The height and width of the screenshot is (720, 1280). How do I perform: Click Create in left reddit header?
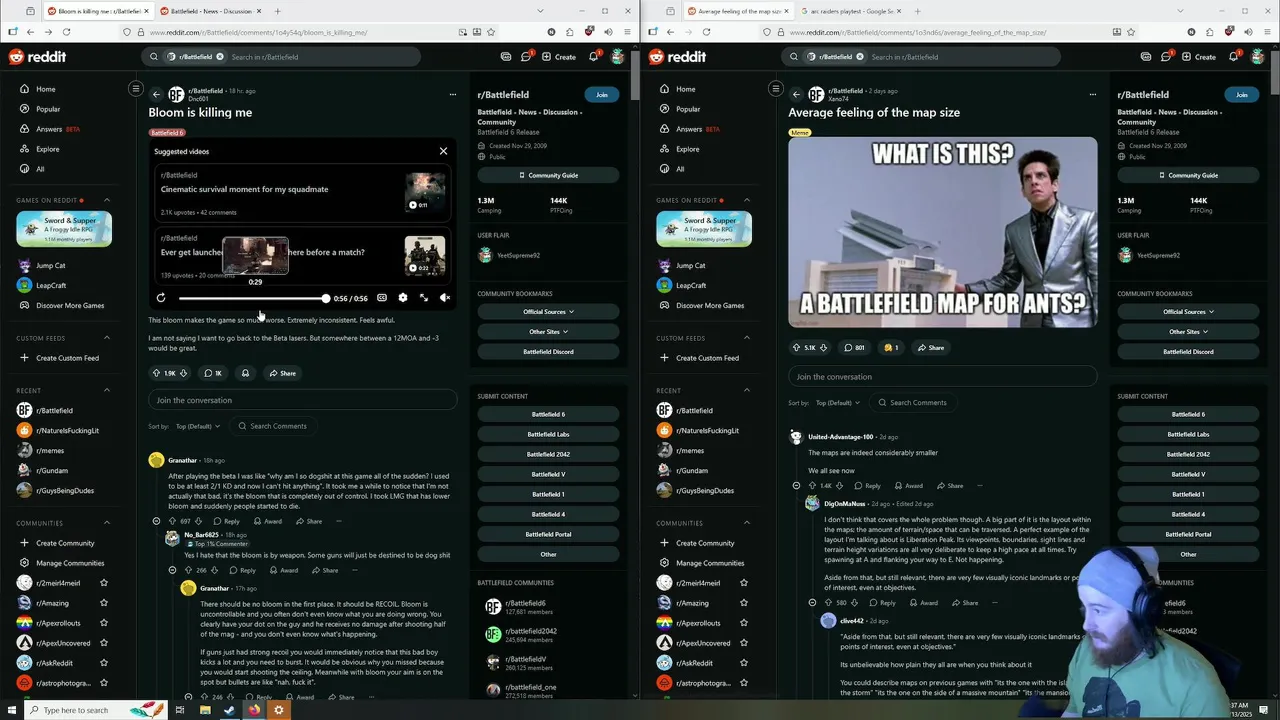(559, 57)
